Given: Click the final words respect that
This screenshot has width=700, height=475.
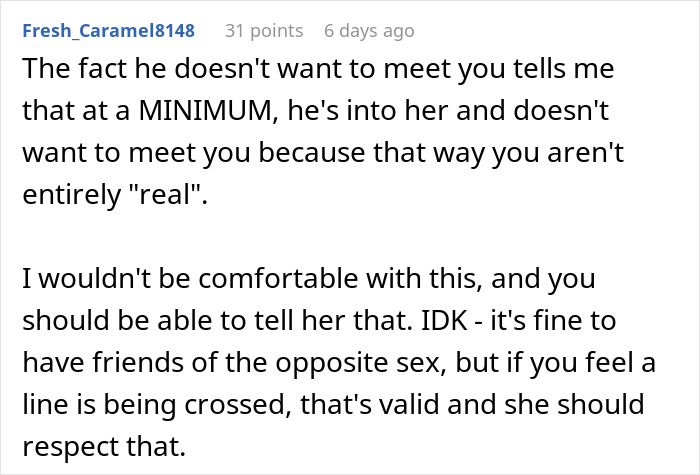Looking at the screenshot, I should coord(104,446).
